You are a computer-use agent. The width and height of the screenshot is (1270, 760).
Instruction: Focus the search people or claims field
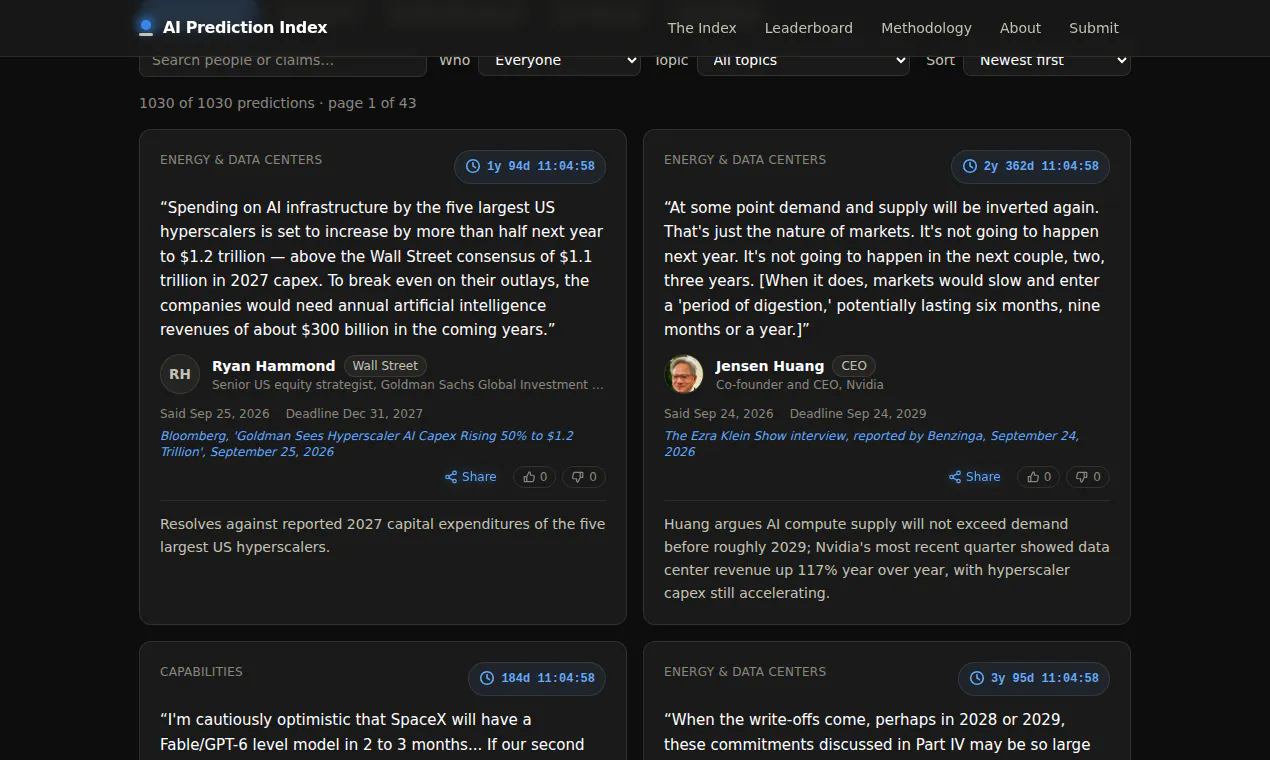[283, 60]
